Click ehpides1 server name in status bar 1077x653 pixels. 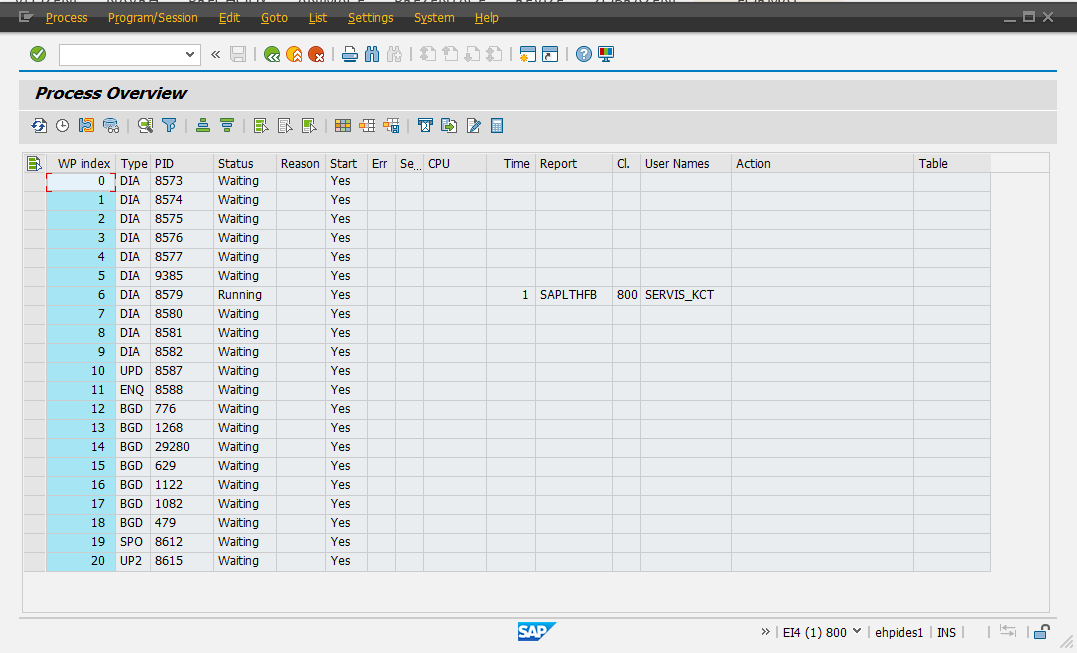tap(899, 632)
